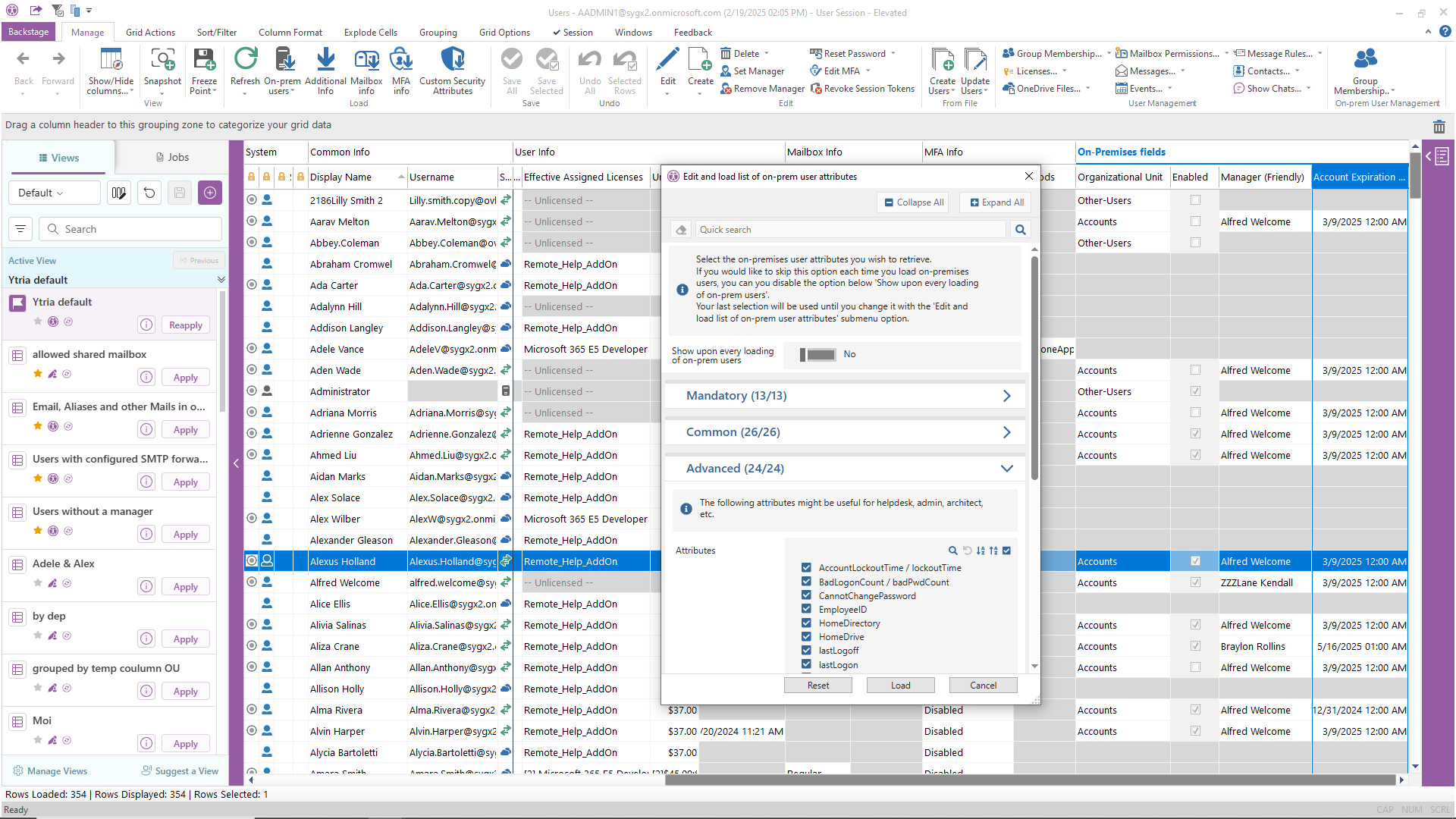Click the Refresh icon in ribbon

245,60
